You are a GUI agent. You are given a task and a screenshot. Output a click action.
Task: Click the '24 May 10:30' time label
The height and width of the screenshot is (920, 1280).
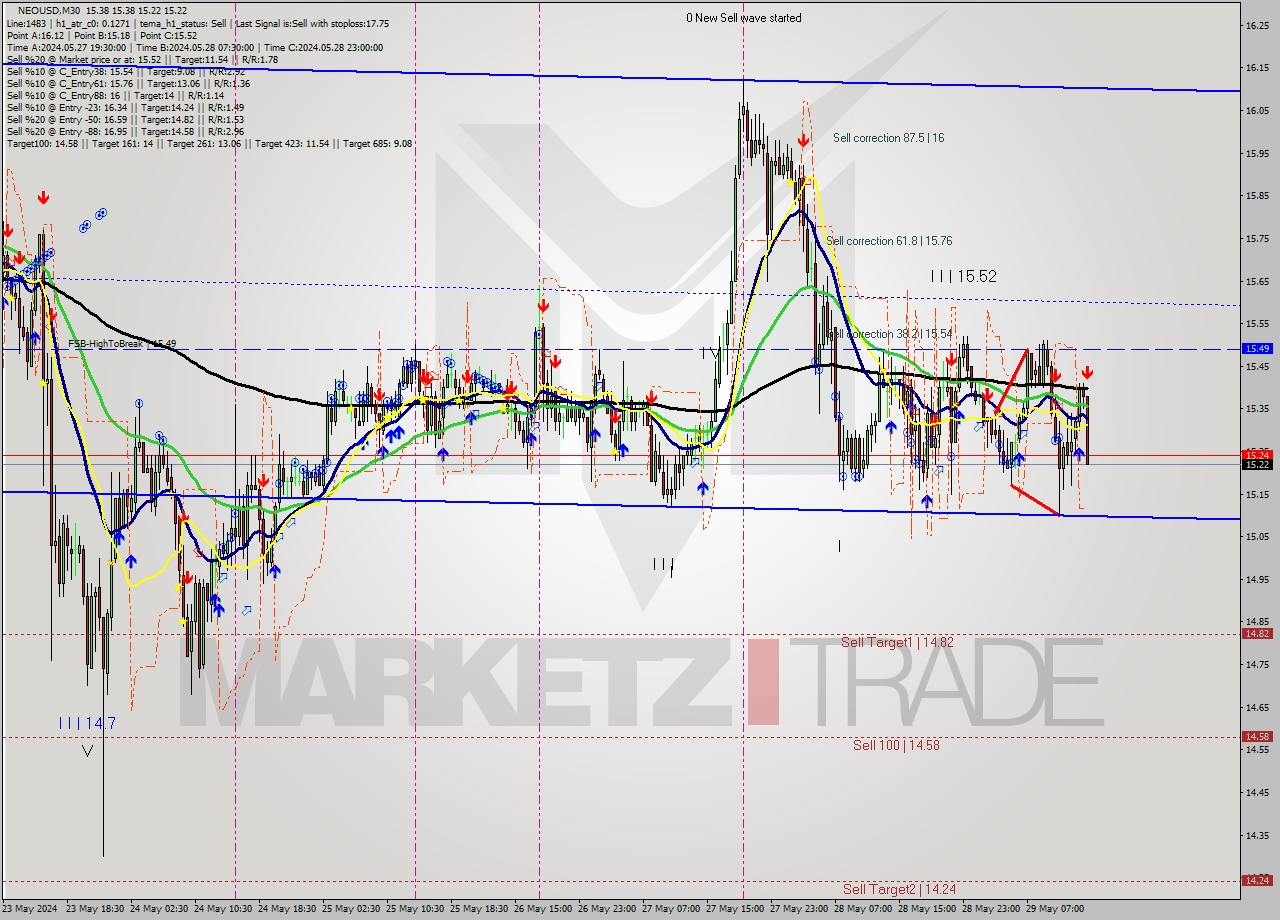[x=222, y=909]
